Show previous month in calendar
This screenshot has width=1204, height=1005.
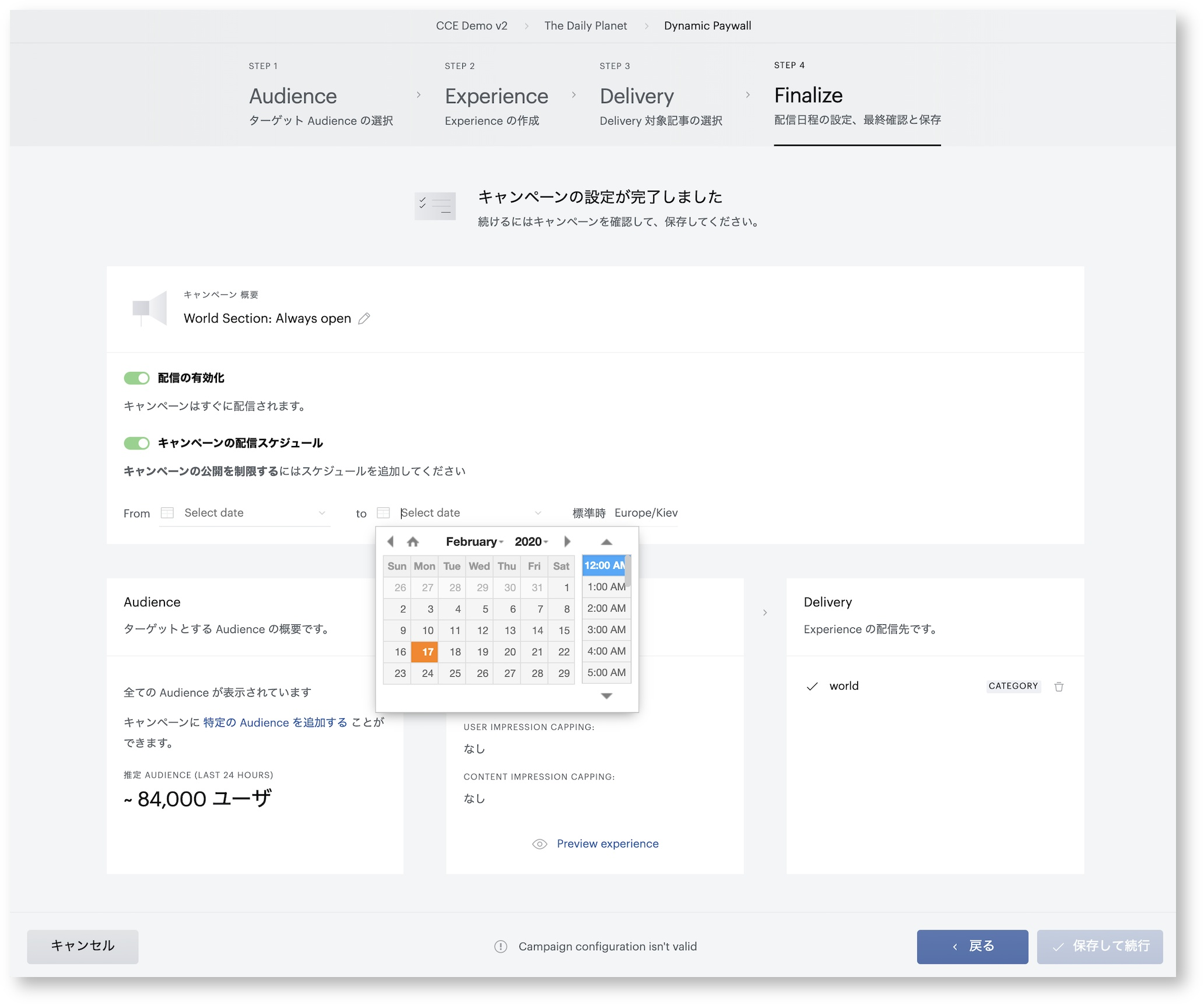[x=391, y=542]
